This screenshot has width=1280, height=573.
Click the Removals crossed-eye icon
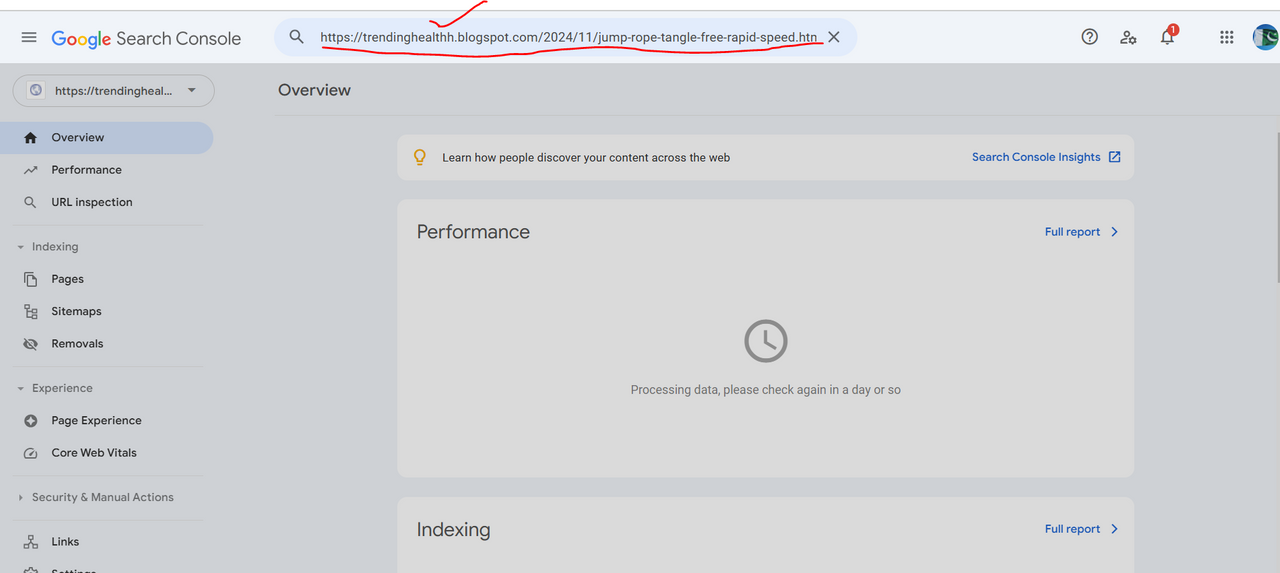click(x=30, y=343)
